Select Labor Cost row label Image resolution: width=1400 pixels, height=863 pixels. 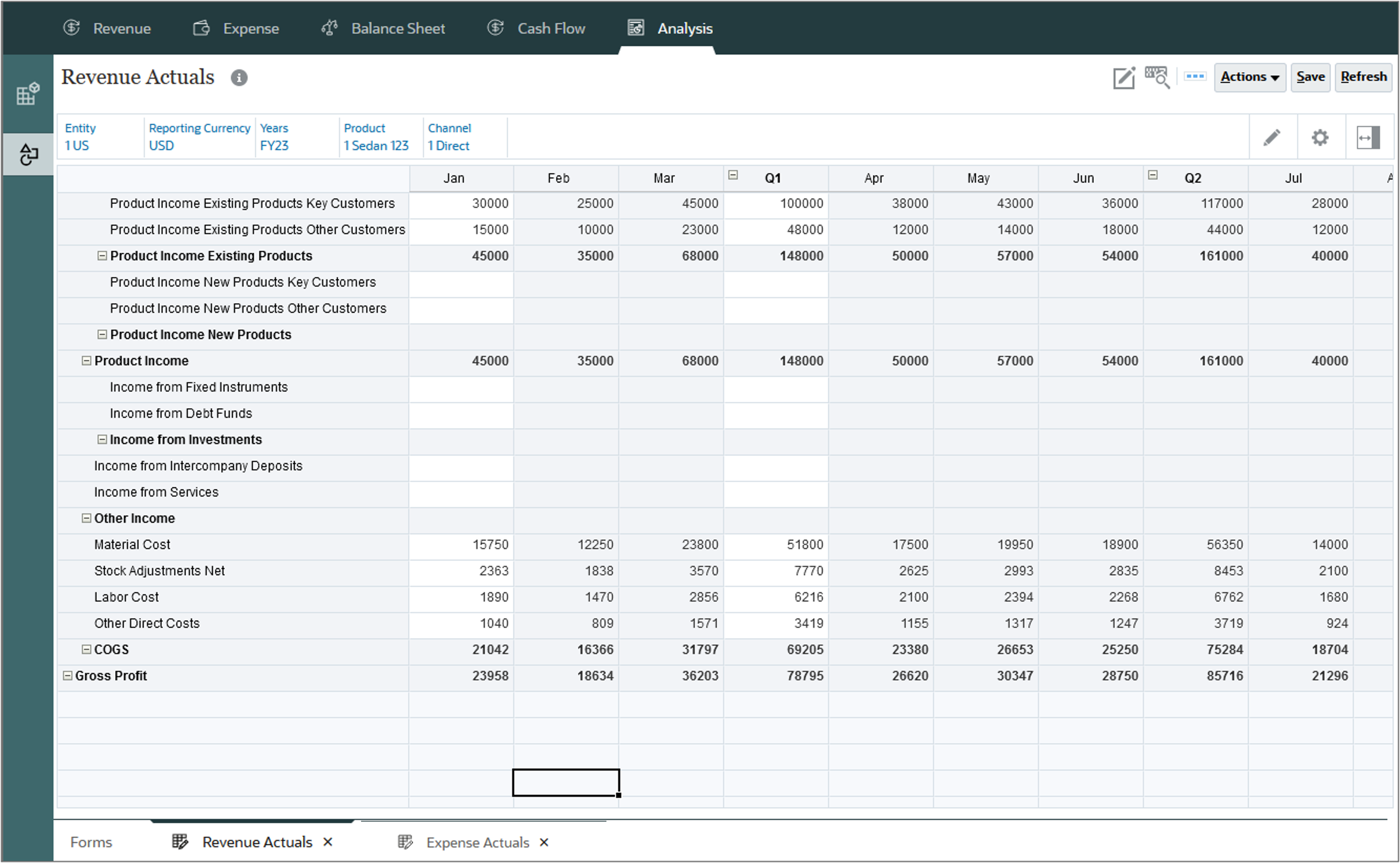point(126,597)
